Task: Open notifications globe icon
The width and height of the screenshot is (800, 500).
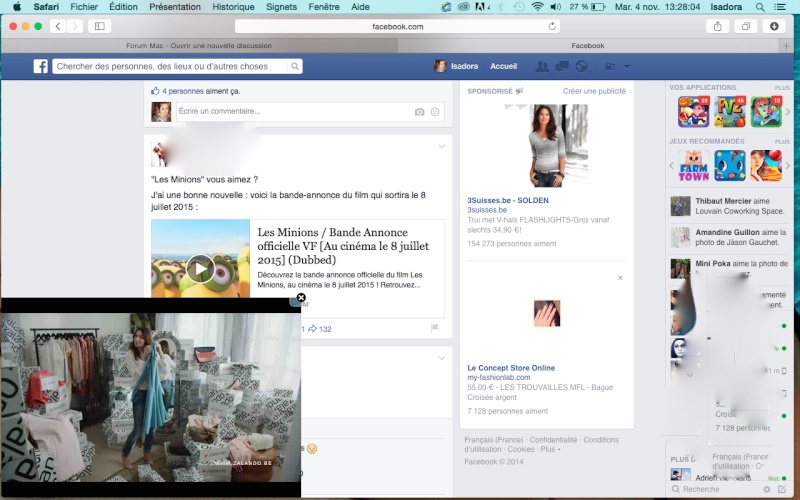Action: 582,66
